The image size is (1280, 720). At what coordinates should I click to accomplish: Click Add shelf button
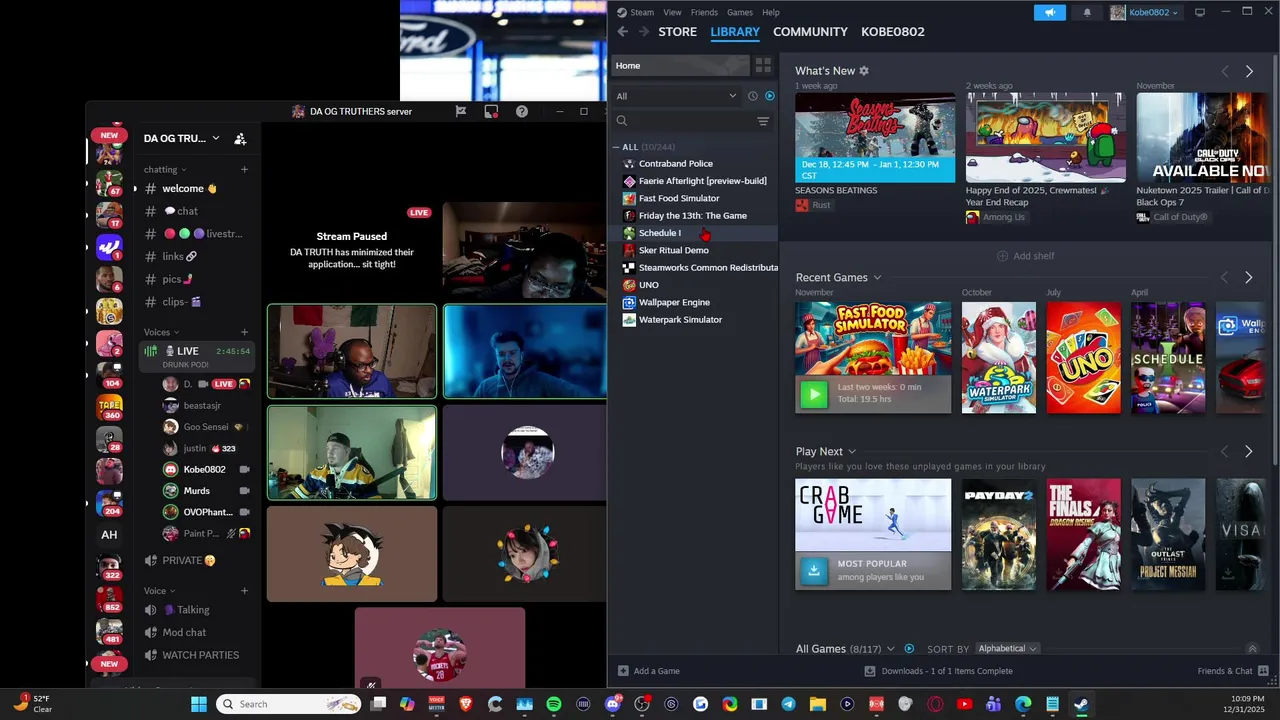(x=1026, y=256)
